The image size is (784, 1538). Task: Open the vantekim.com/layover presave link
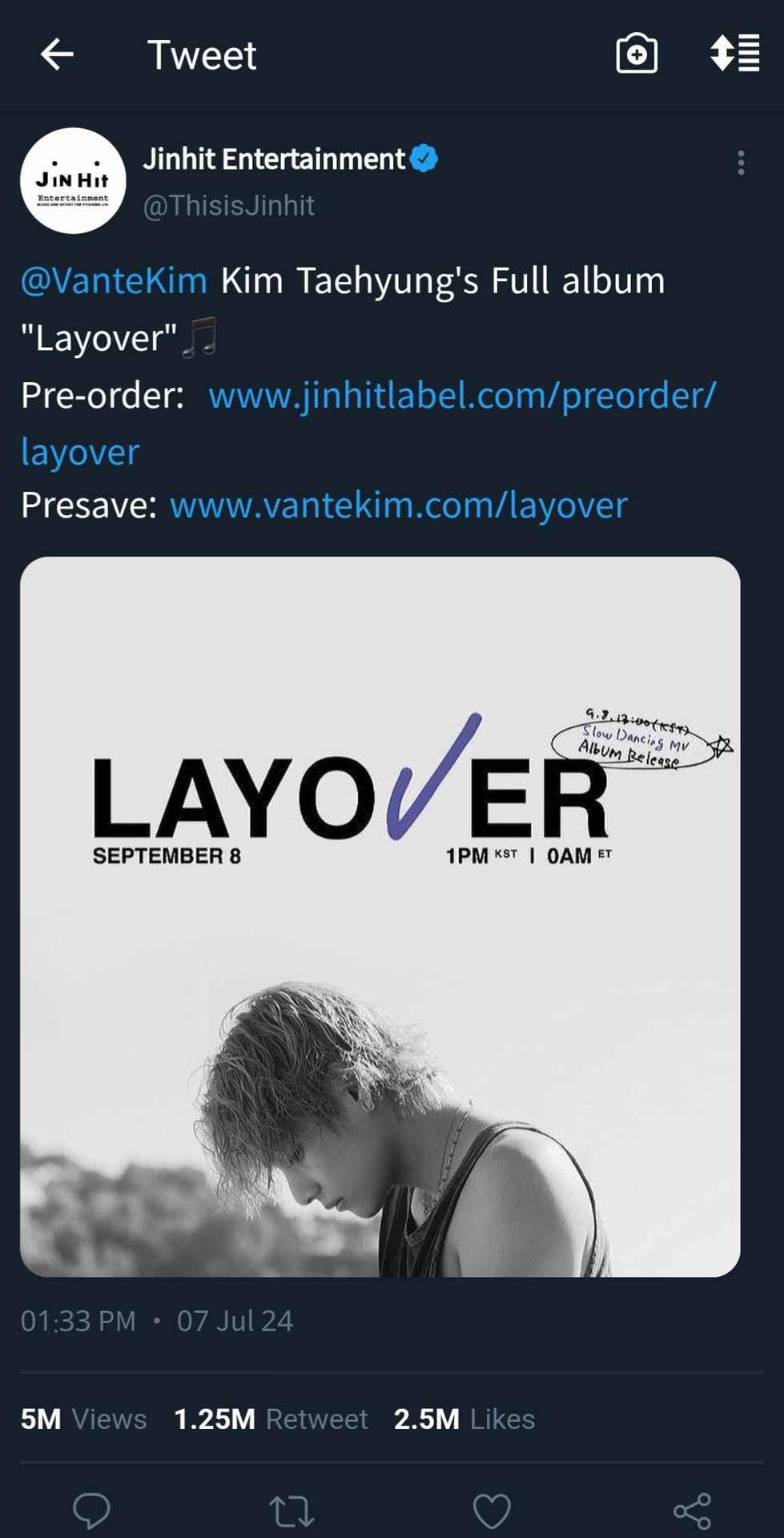399,505
